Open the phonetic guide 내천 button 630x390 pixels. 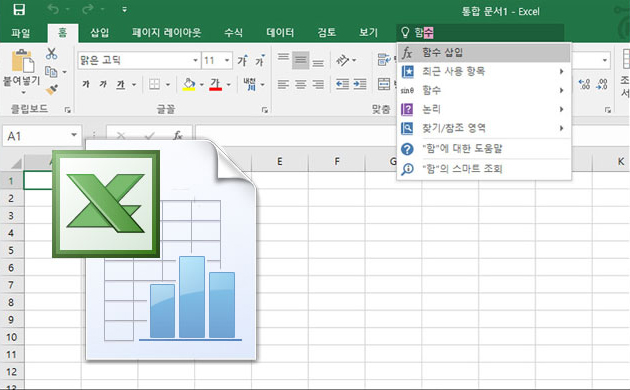tap(250, 84)
